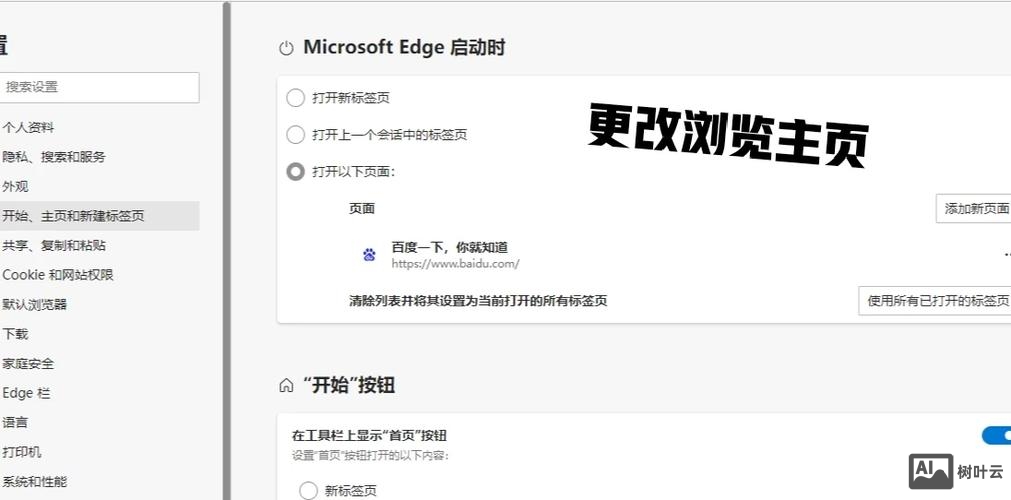Image resolution: width=1011 pixels, height=500 pixels.
Task: Toggle the show home button switch
Action: 996,435
